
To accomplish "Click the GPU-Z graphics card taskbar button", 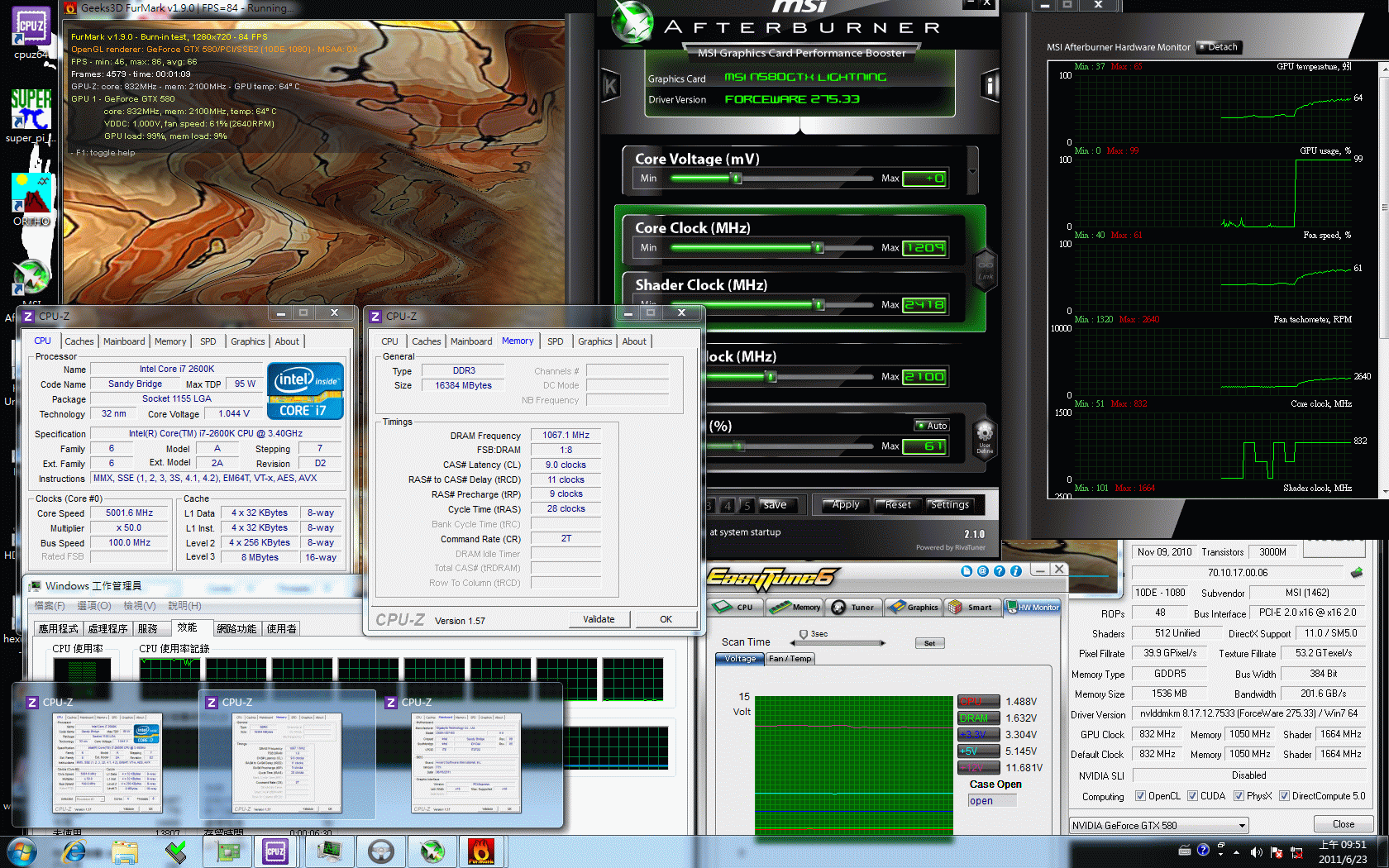I will coord(227,851).
